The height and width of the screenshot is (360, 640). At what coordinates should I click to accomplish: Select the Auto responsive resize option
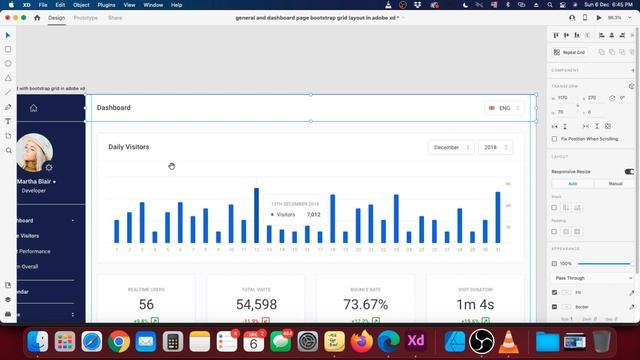click(x=573, y=184)
